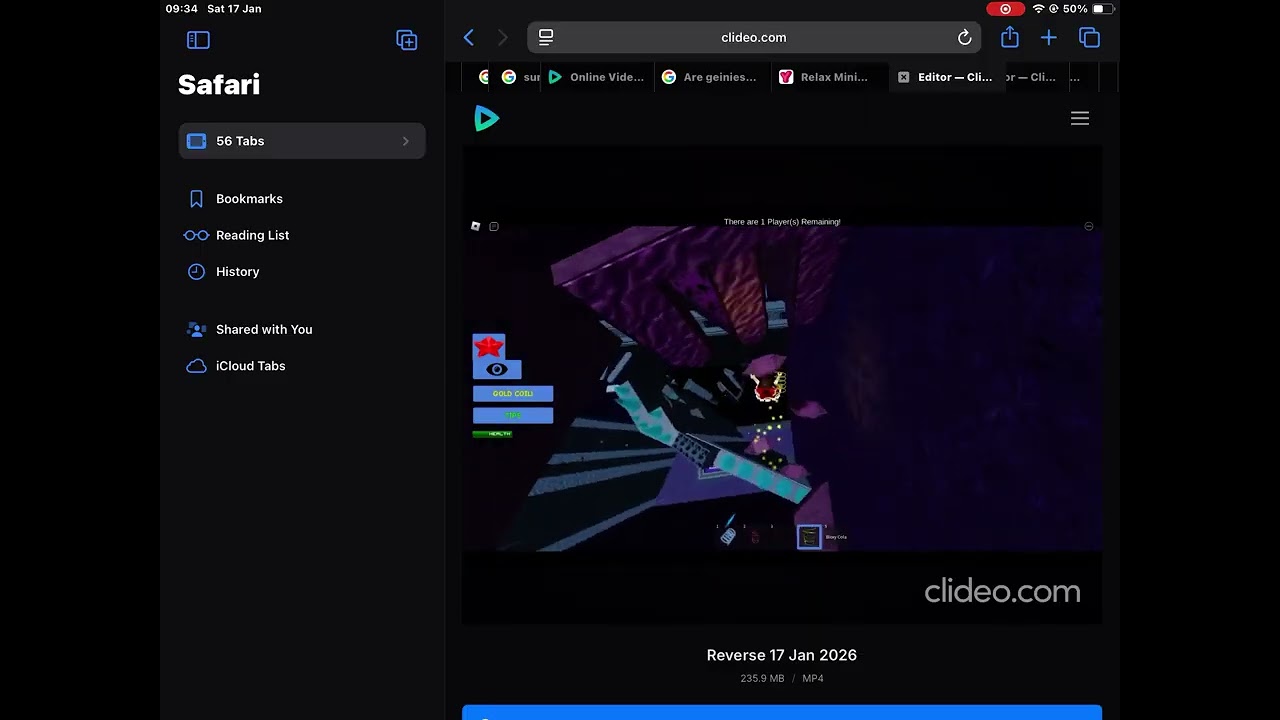
Task: Click the History clock icon
Action: [x=196, y=272]
